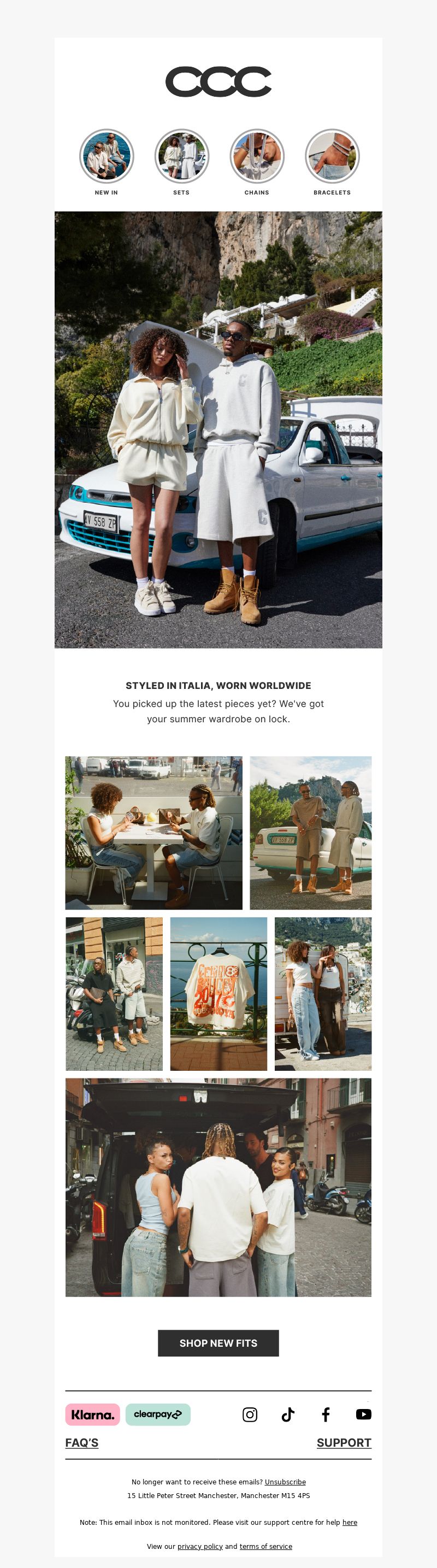The width and height of the screenshot is (437, 1568).
Task: Click the support centre 'here' link
Action: (350, 1522)
